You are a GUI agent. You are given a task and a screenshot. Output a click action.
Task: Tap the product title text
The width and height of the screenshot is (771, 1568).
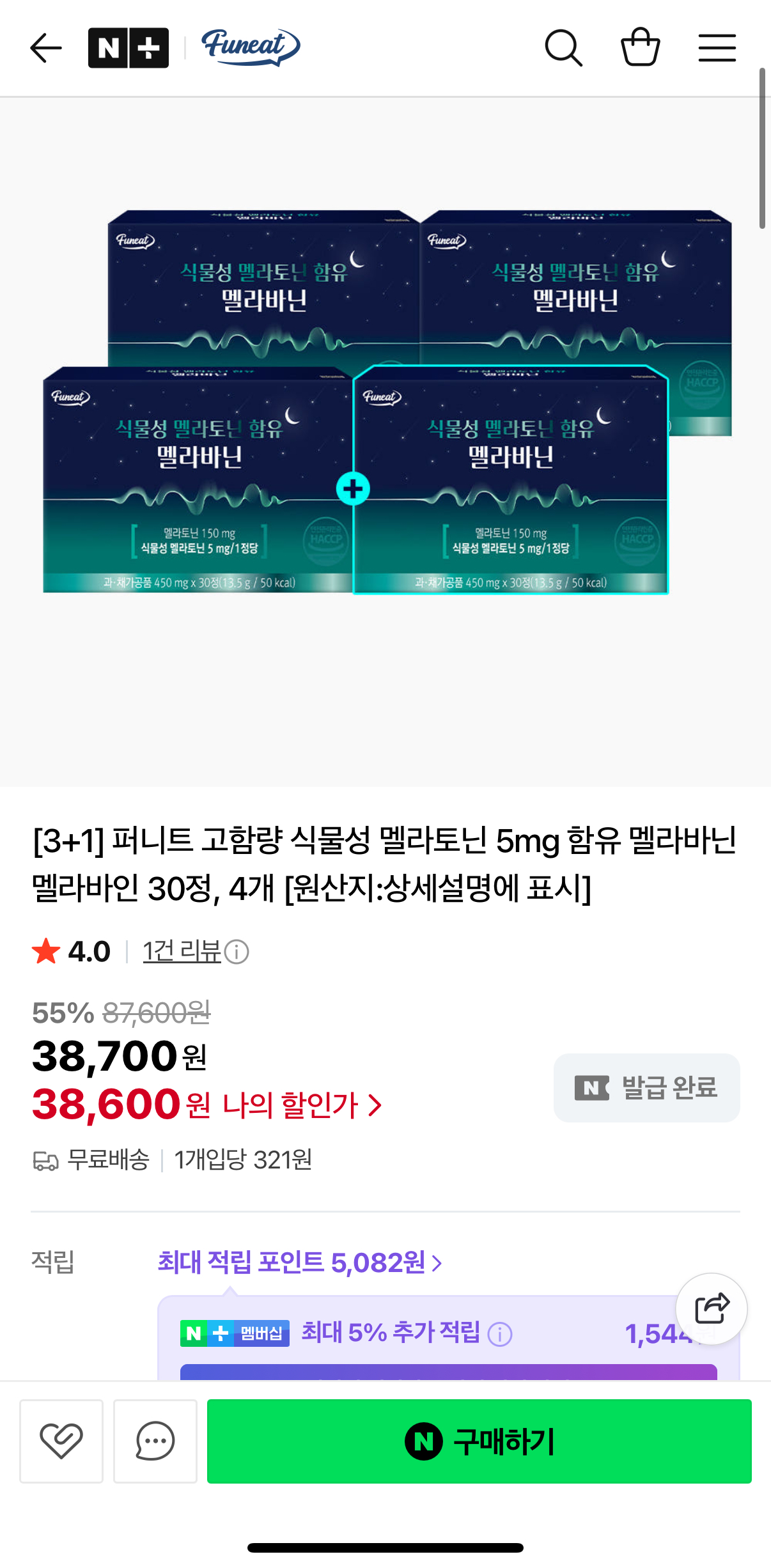(385, 864)
